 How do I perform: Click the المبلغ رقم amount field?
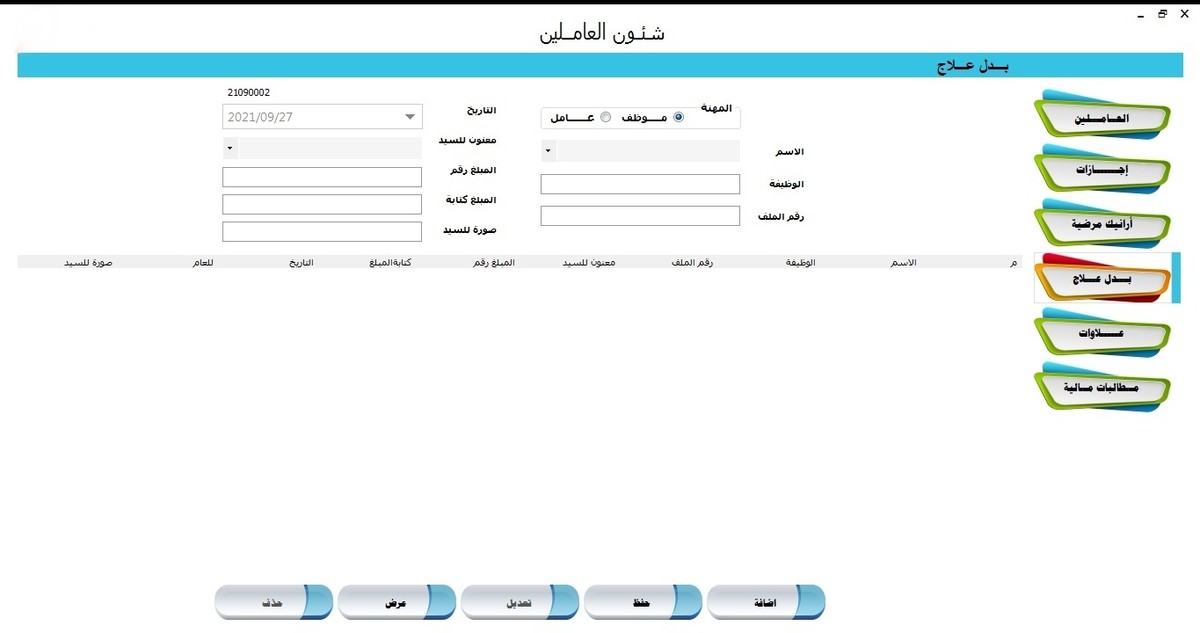click(321, 176)
